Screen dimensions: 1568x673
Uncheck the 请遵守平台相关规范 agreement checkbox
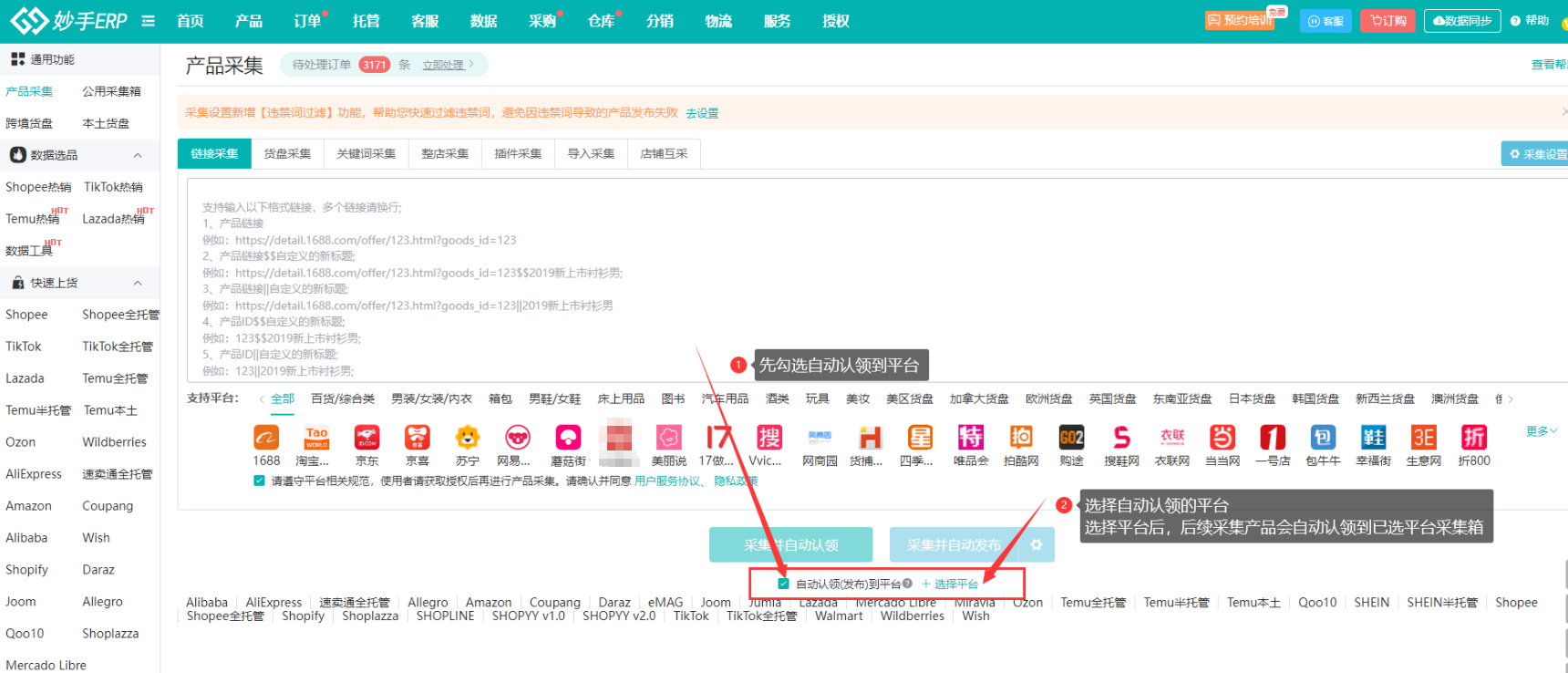point(259,481)
